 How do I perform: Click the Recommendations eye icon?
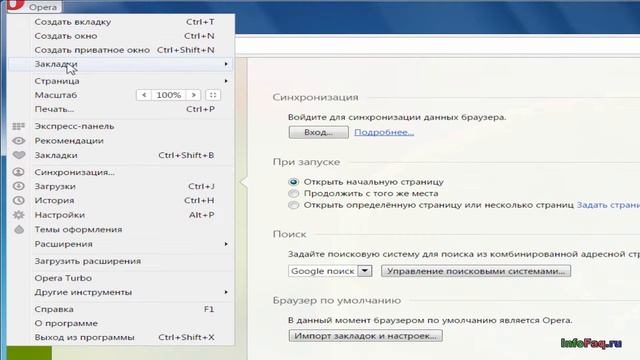click(x=18, y=141)
